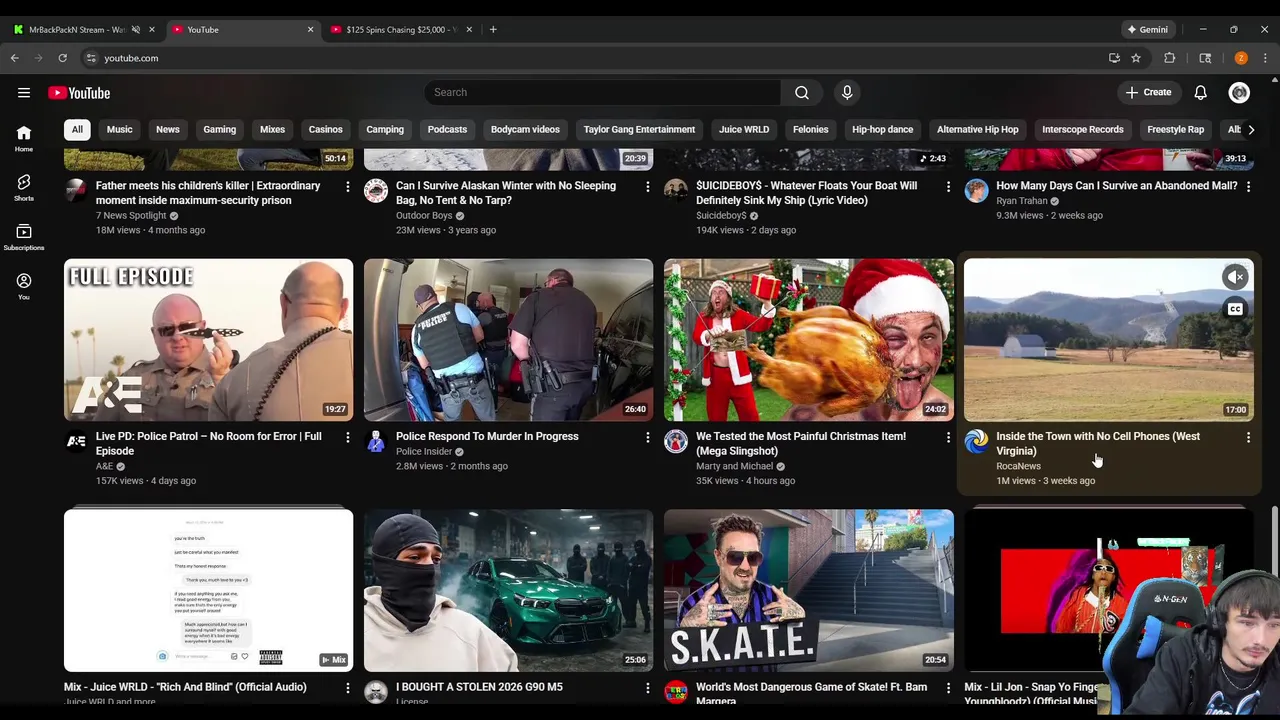Open Live PD: Police Patrol video title
The image size is (1280, 720).
[x=208, y=443]
